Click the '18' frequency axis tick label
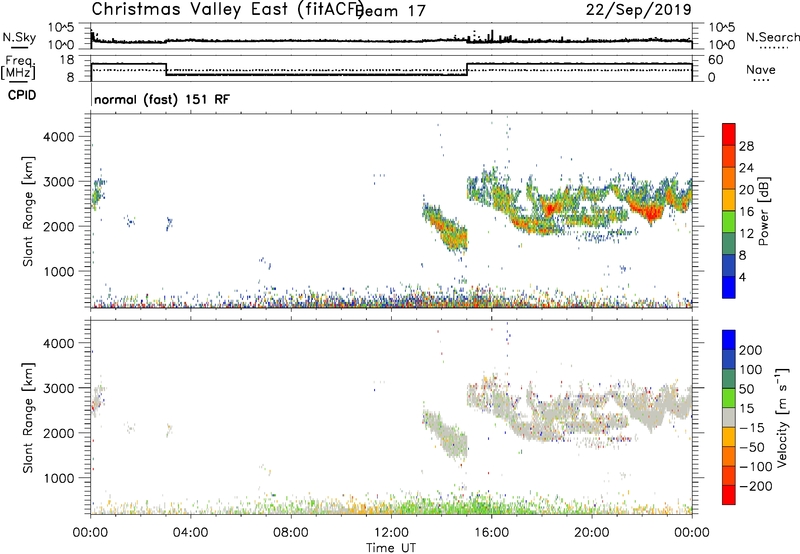800x554 pixels. pyautogui.click(x=68, y=60)
